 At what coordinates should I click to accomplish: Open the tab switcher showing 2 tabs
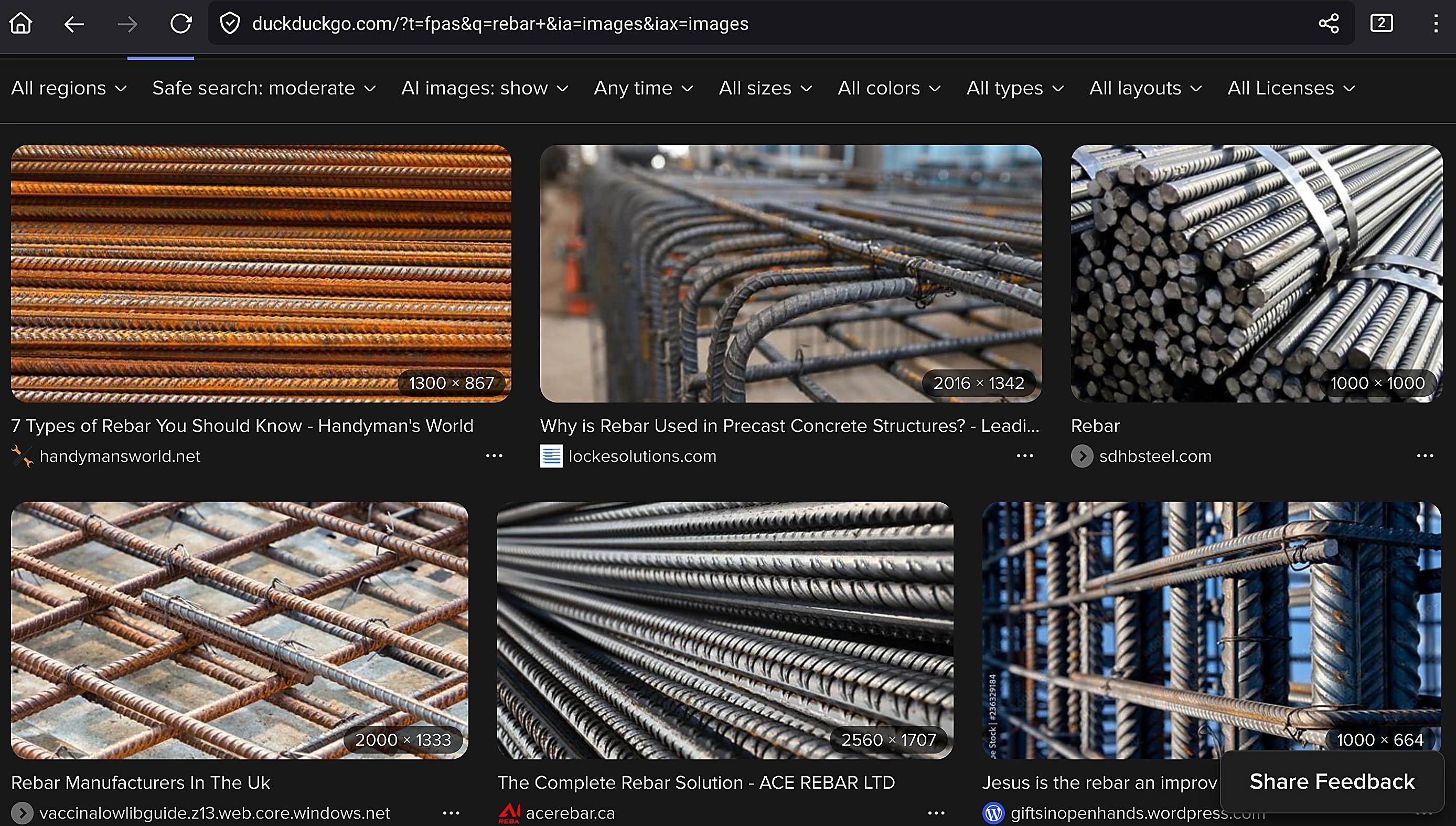pyautogui.click(x=1381, y=23)
